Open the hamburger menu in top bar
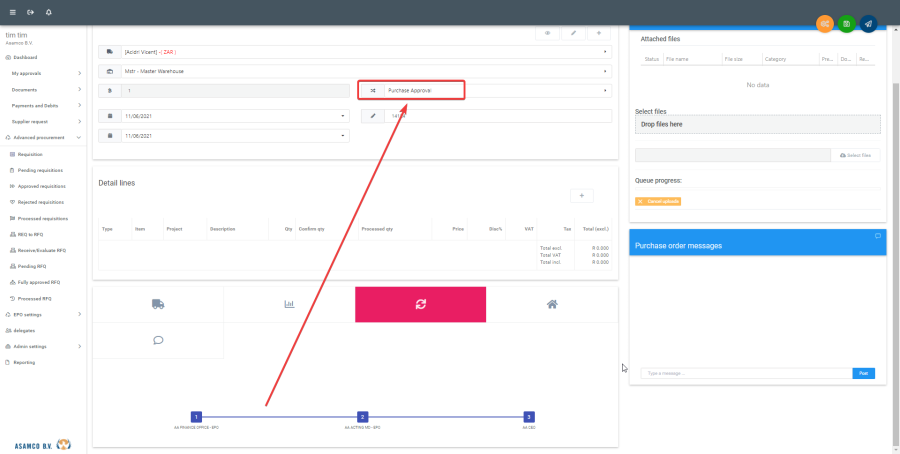 click(x=12, y=12)
